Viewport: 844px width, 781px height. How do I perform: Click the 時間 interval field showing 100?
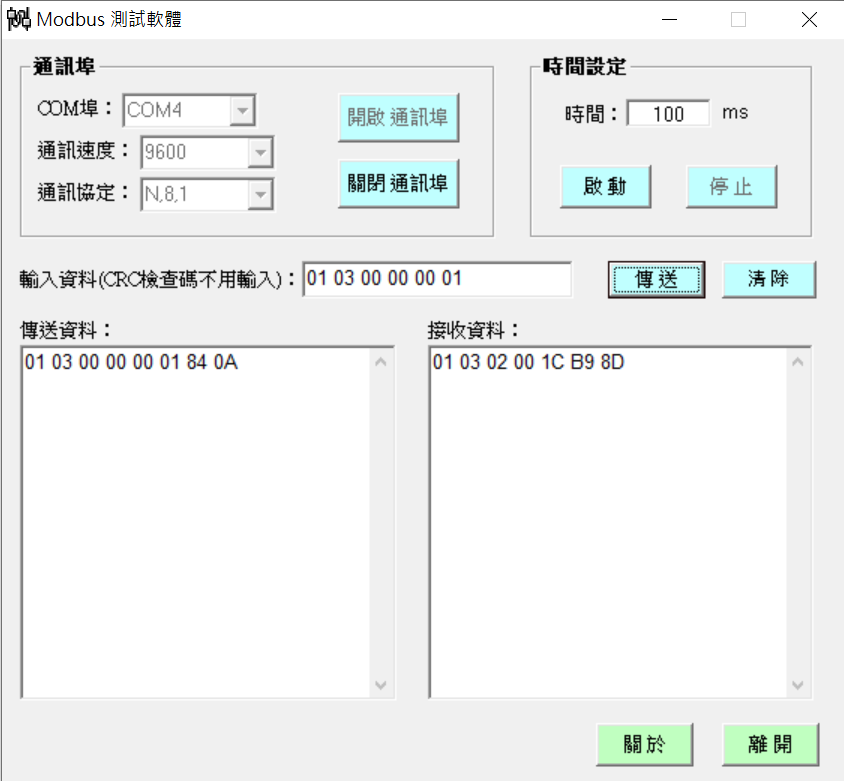(x=667, y=114)
